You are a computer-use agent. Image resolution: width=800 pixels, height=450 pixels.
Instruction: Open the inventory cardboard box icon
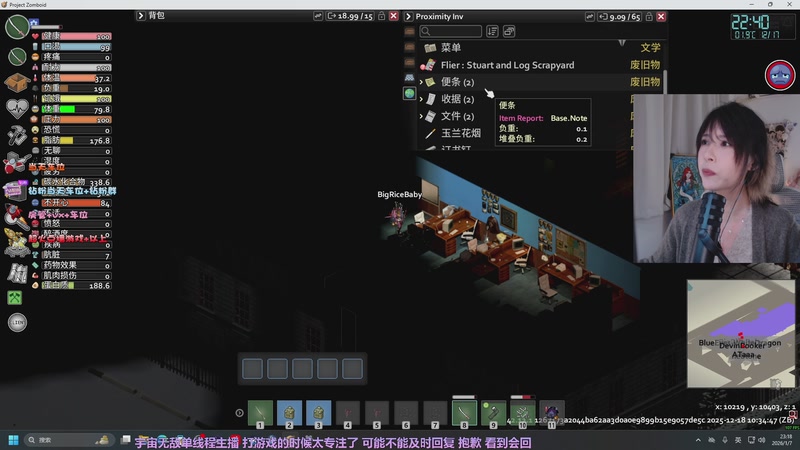[x=16, y=82]
